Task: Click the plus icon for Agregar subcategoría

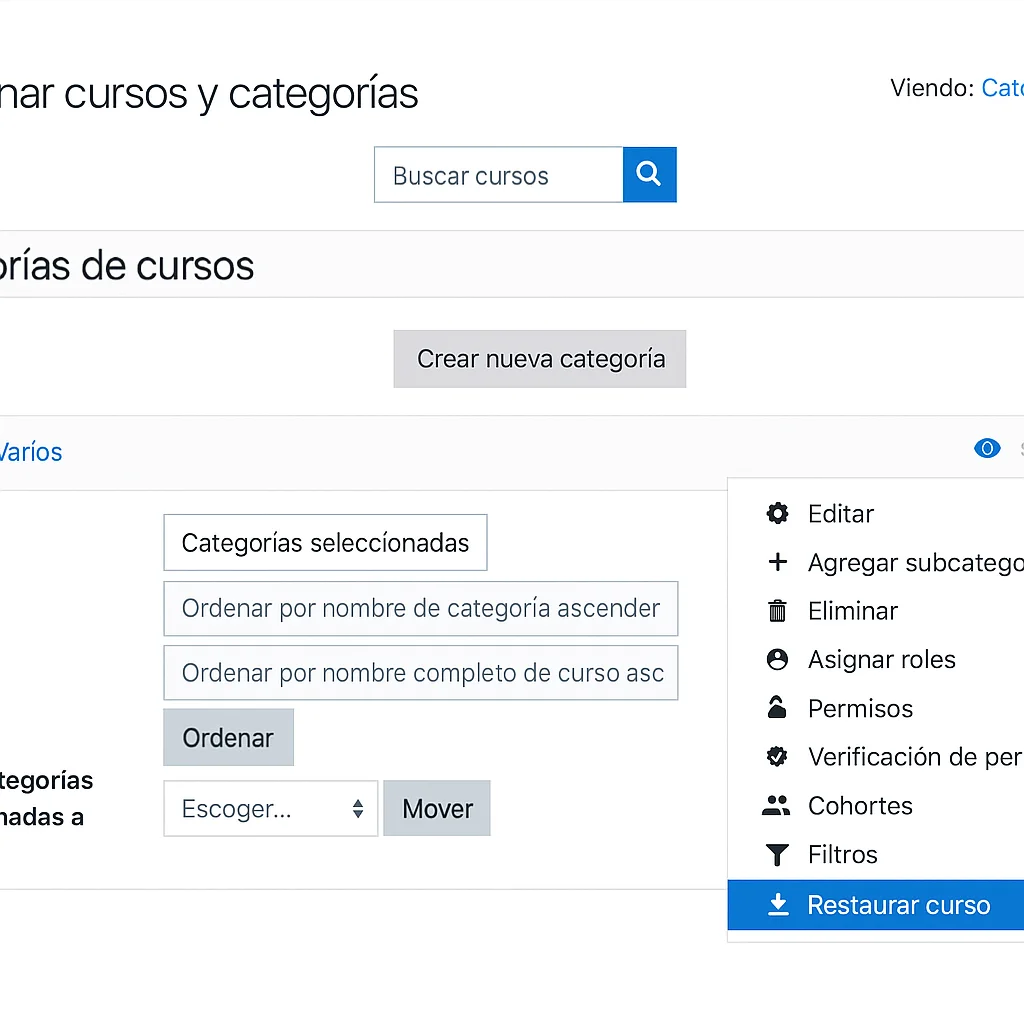Action: point(777,562)
